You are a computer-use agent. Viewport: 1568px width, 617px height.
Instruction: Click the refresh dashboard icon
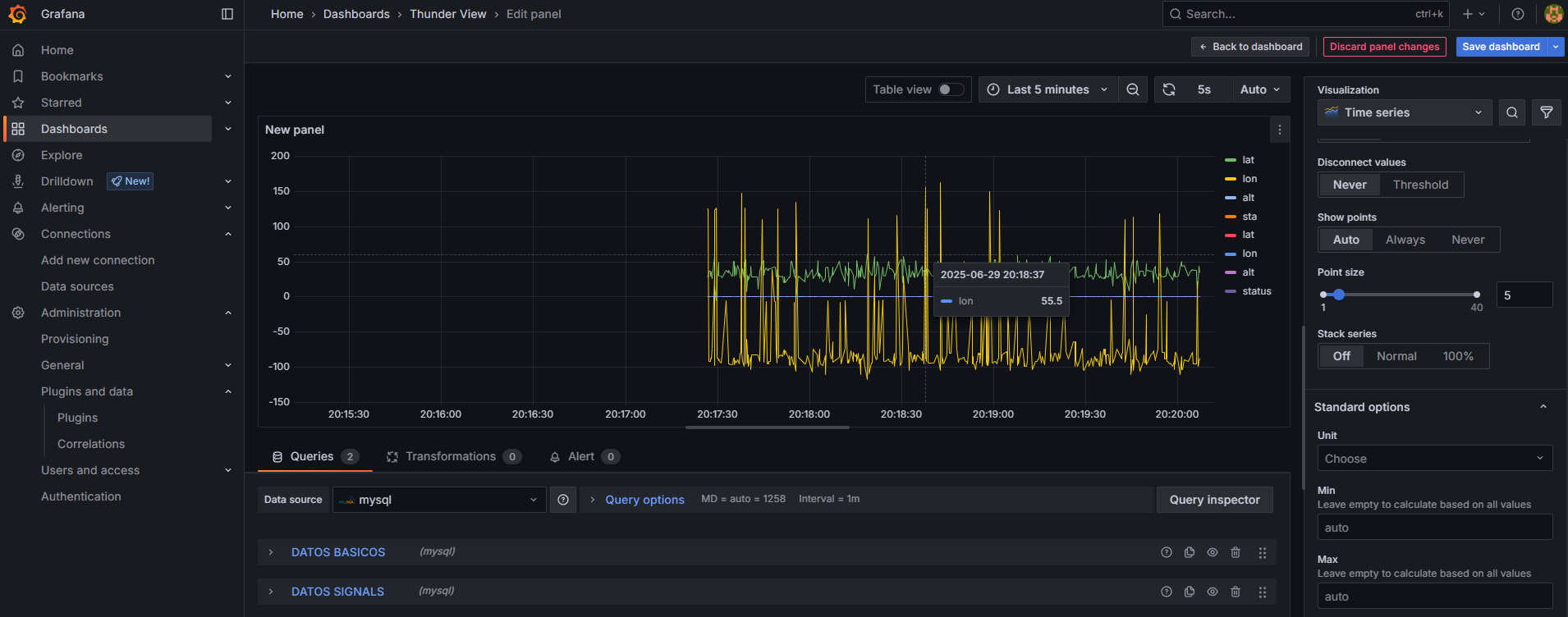click(1169, 89)
